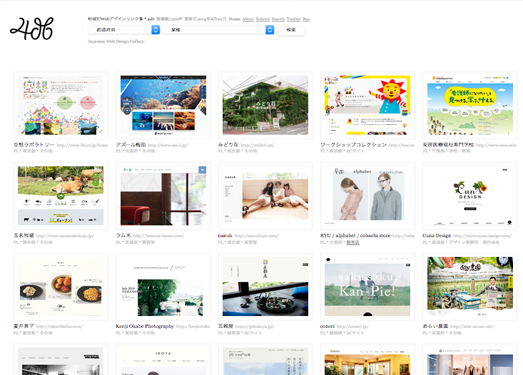
Task: Open the Kenji Okabe Photography thumbnail
Action: (x=163, y=287)
